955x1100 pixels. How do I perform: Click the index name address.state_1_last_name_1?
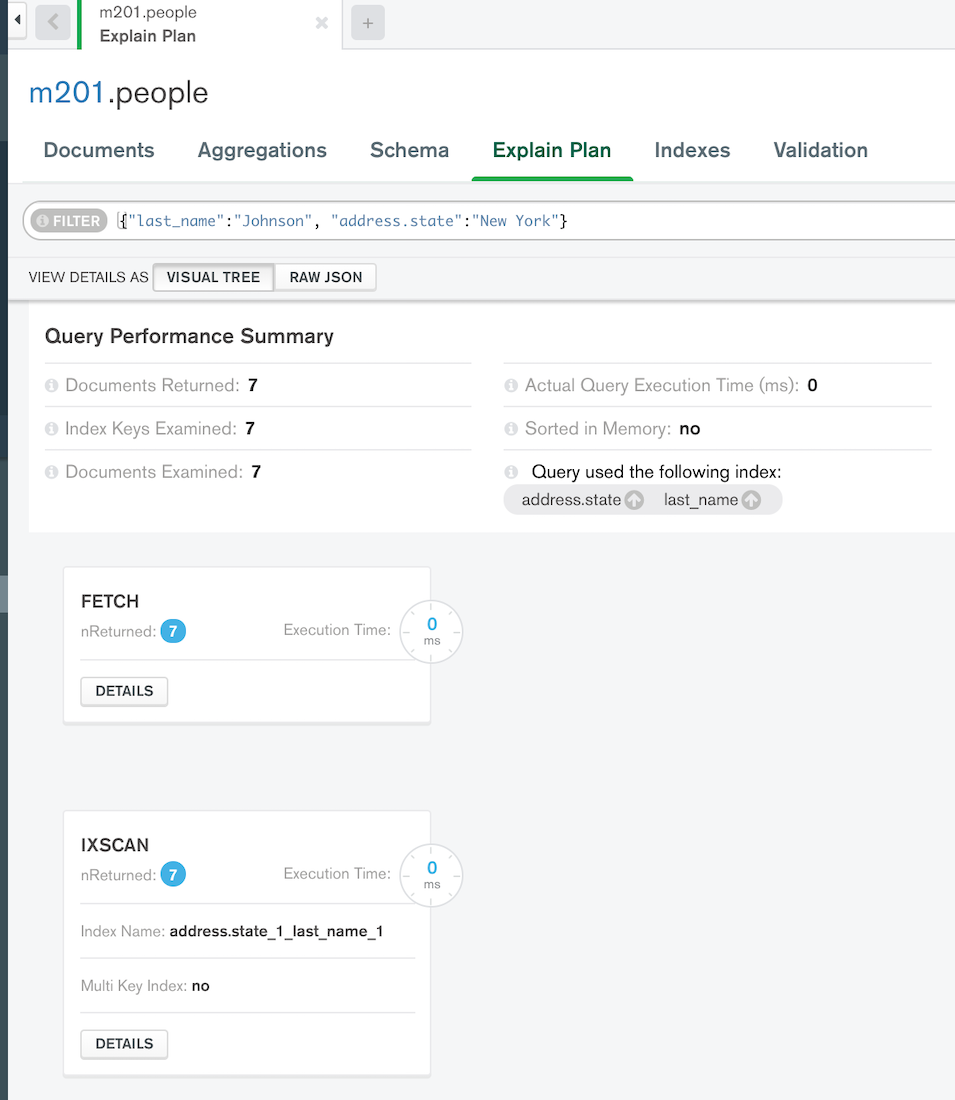pos(276,931)
